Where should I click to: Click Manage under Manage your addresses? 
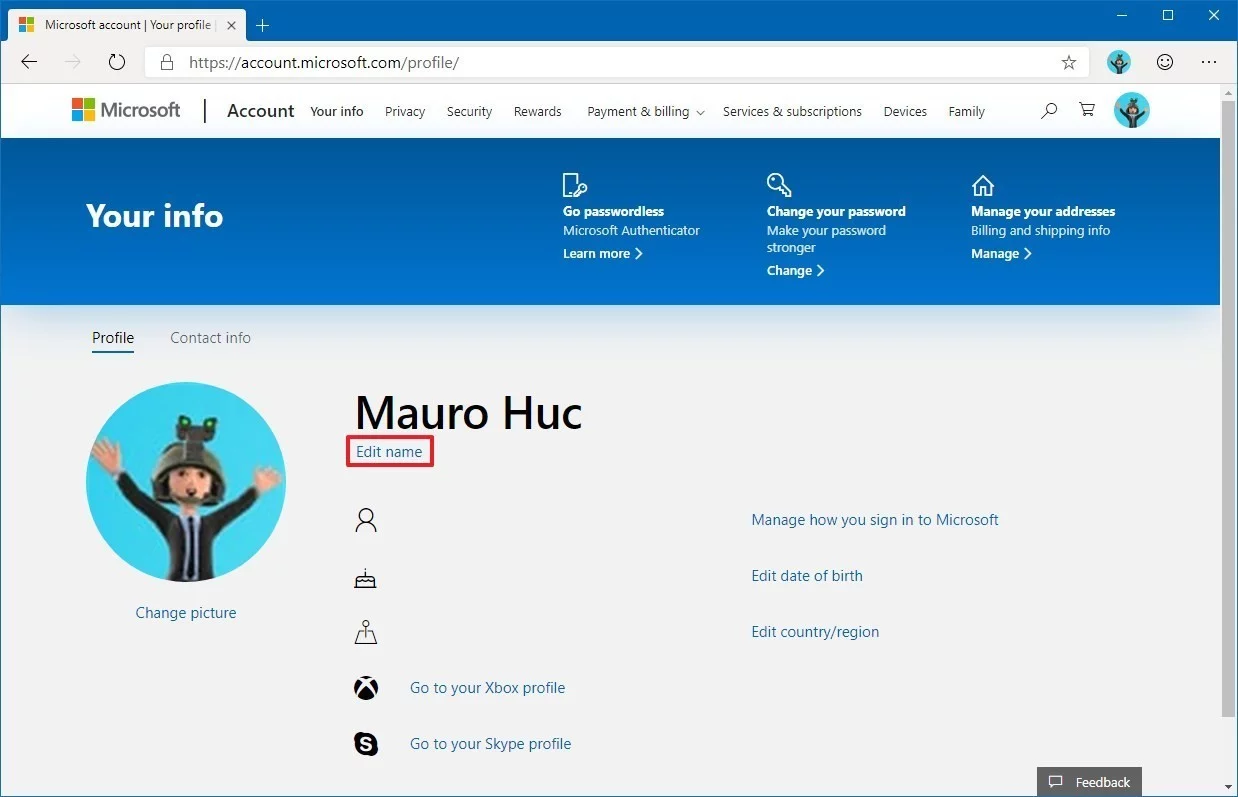pos(1001,254)
